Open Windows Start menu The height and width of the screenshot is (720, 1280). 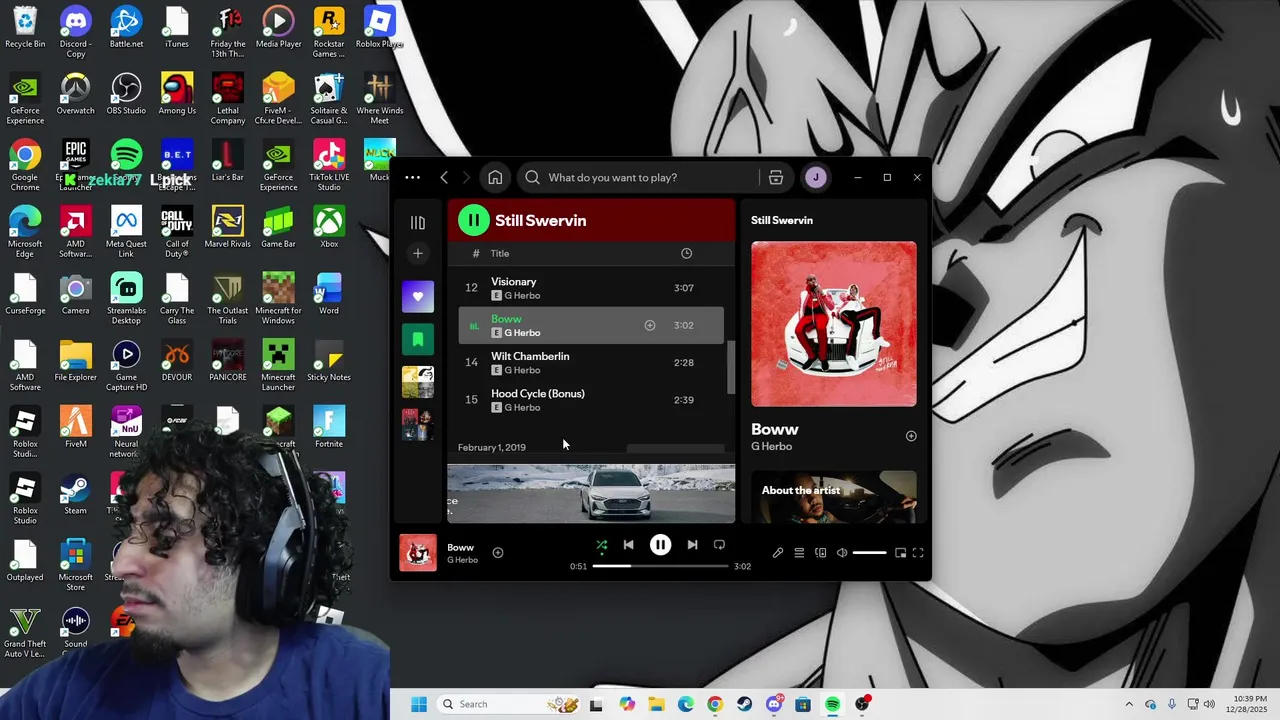419,704
